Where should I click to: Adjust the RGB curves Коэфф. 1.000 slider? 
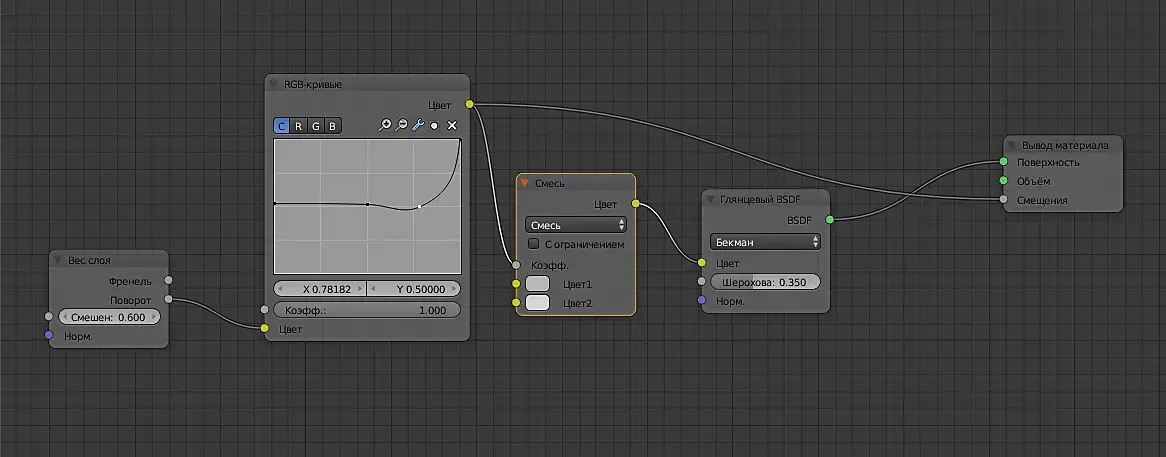[x=367, y=310]
